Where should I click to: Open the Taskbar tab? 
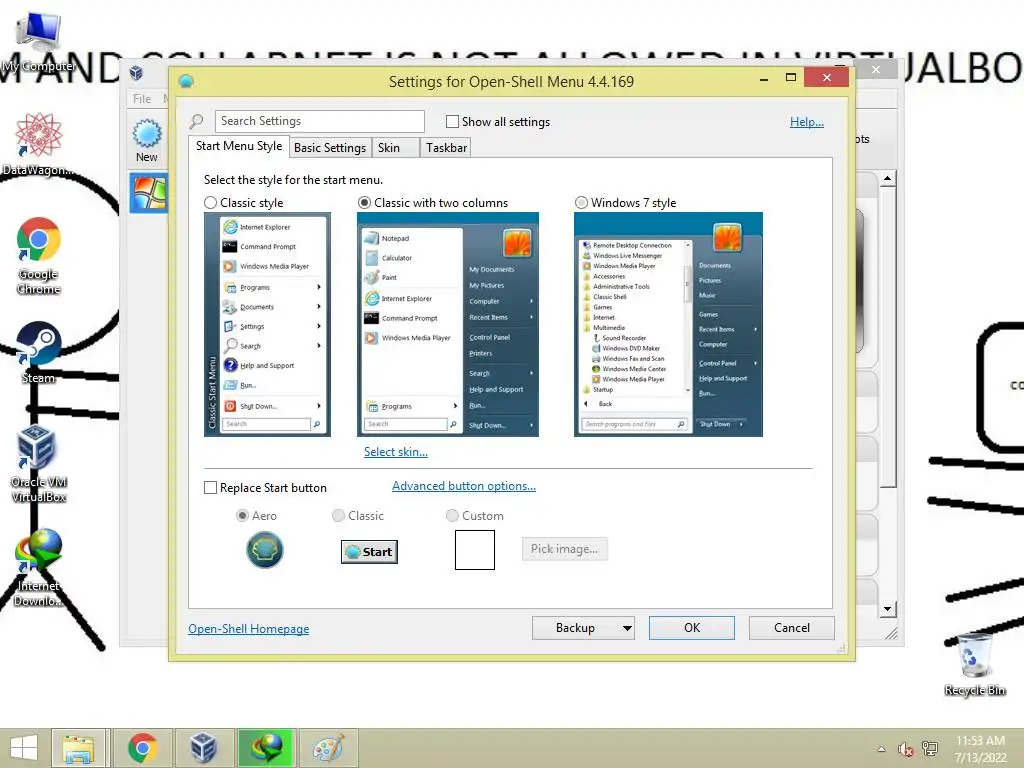(x=446, y=148)
